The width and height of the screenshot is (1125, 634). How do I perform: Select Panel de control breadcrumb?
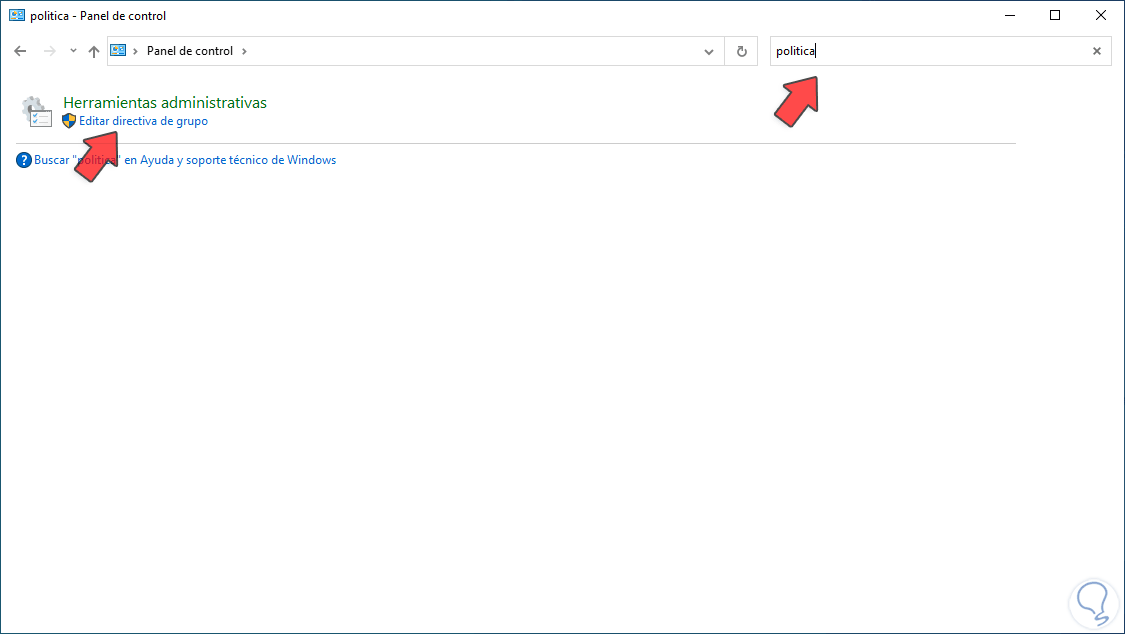190,51
